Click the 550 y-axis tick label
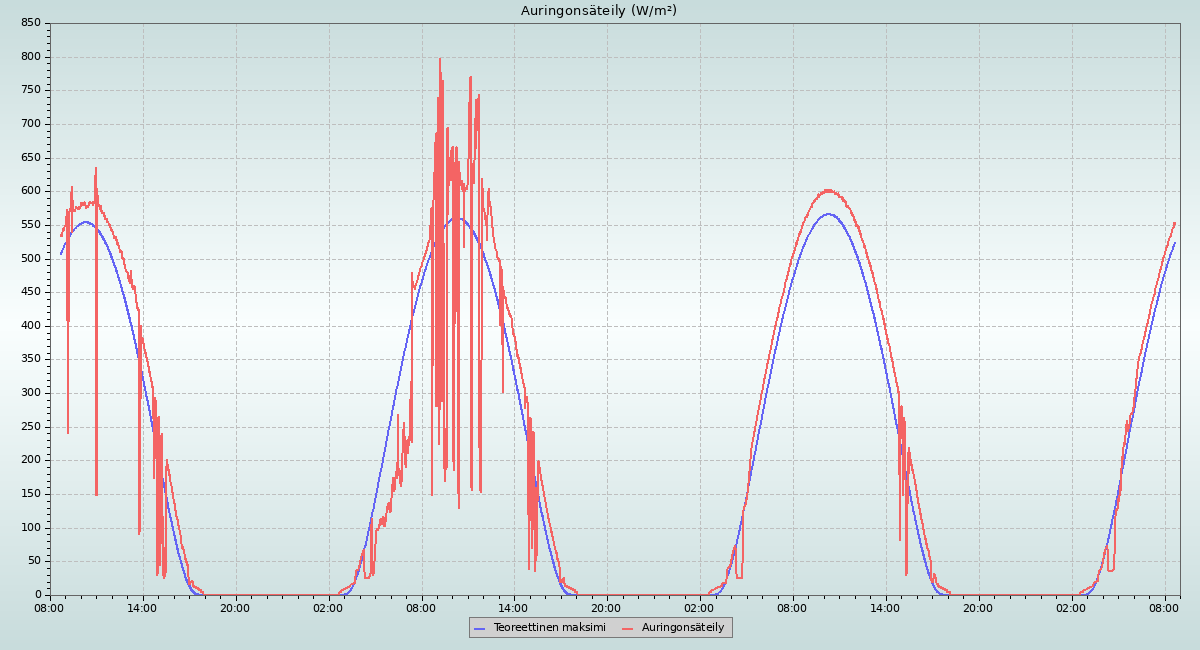 (x=31, y=225)
